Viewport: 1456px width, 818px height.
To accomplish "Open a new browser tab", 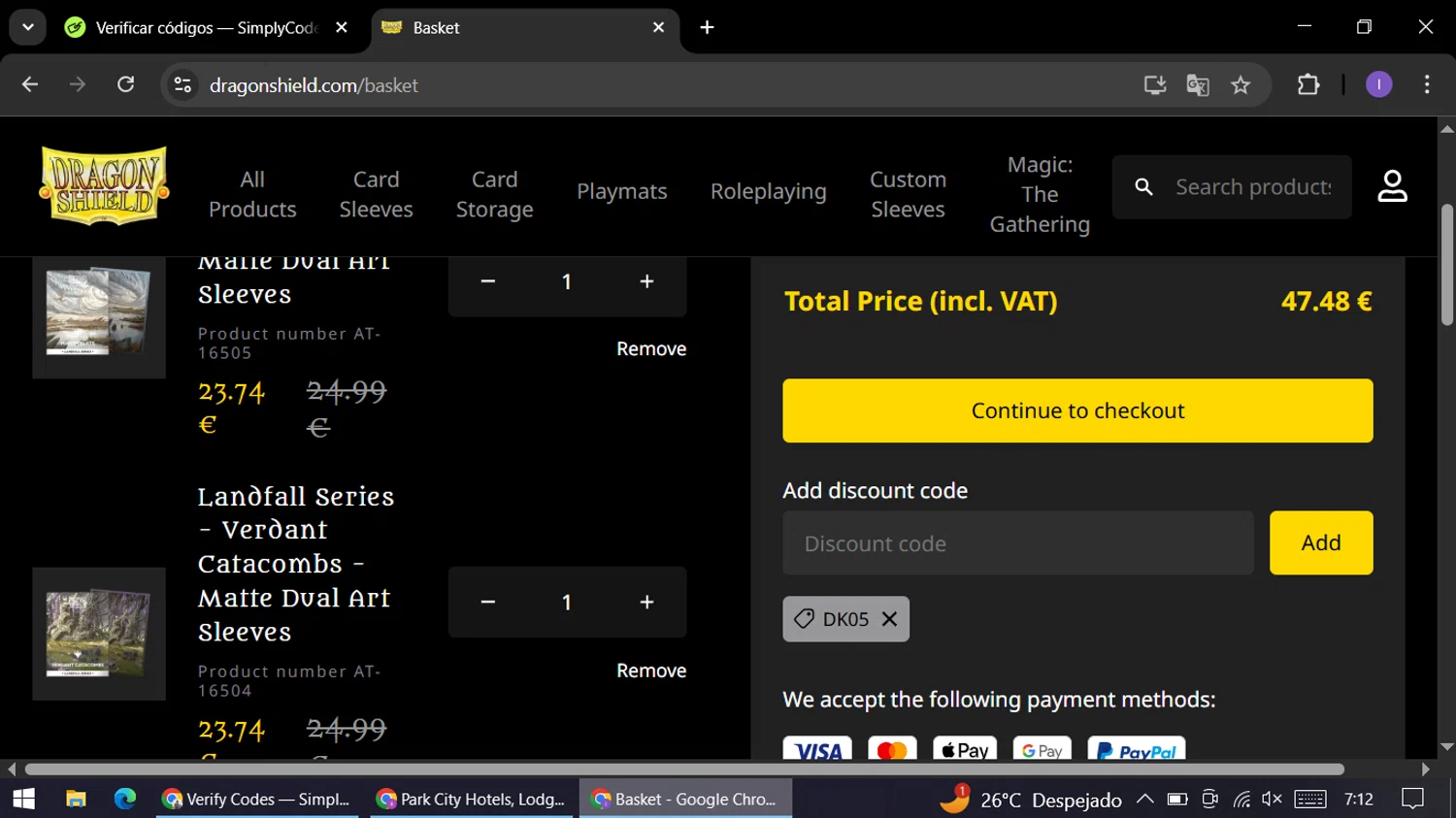I will pos(707,27).
